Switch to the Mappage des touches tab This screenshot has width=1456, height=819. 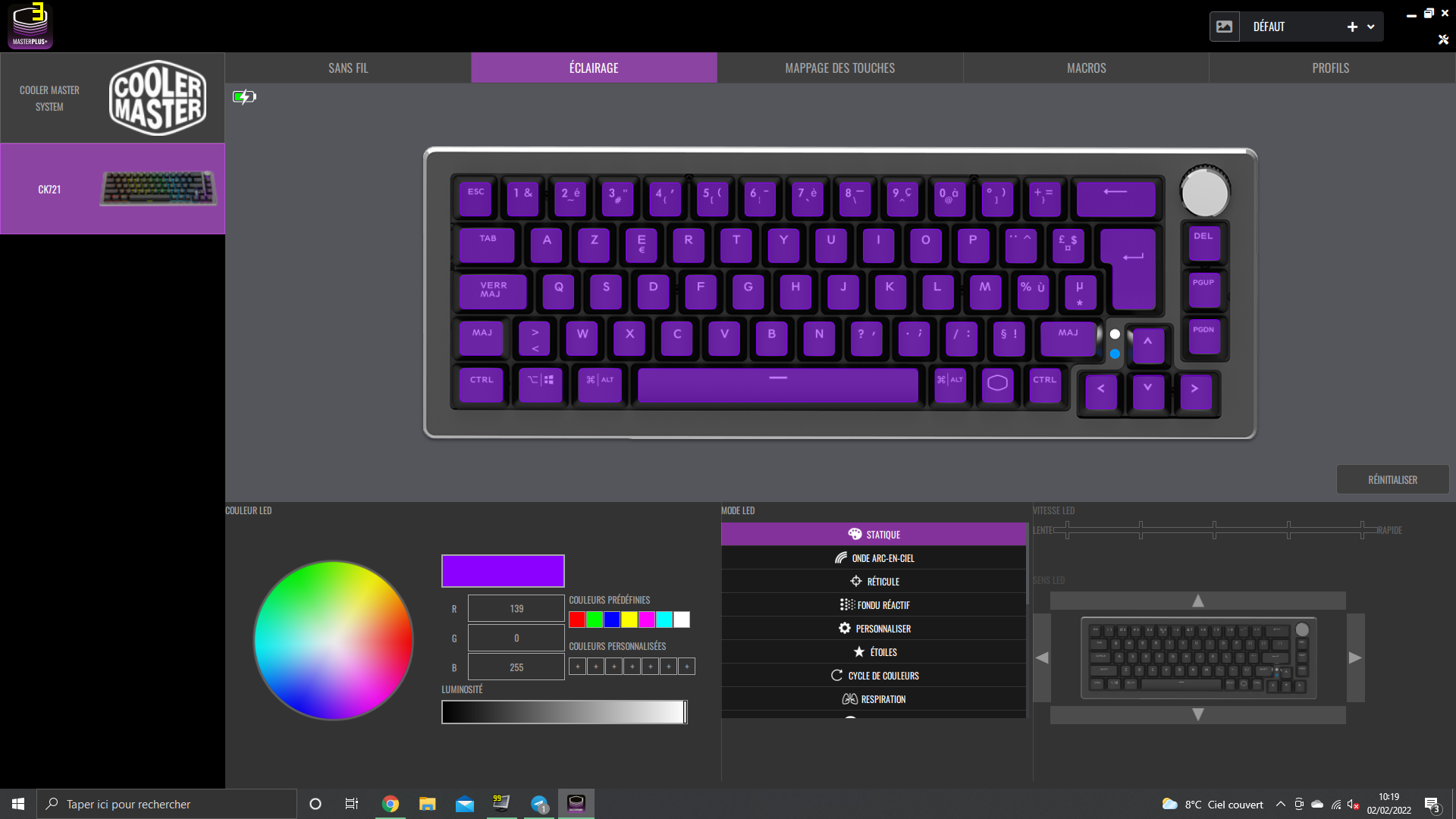[x=839, y=68]
